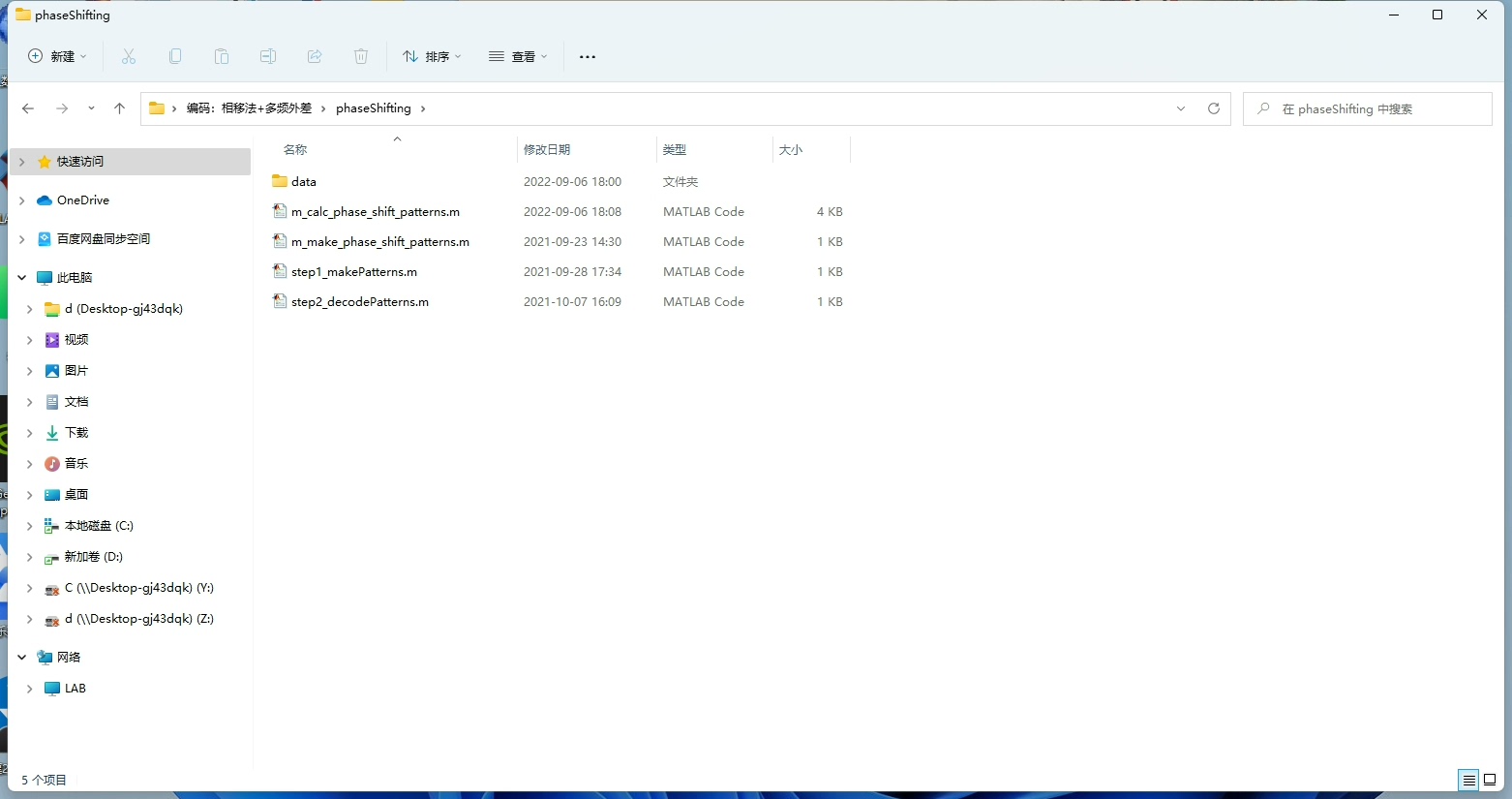Click the step1_makePatterns.m file icon
The width and height of the screenshot is (1512, 799).
(x=280, y=271)
